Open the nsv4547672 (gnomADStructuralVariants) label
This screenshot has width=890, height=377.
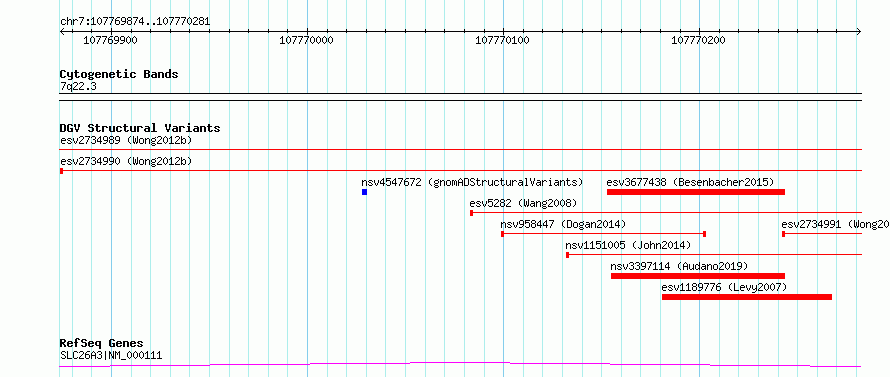472,182
